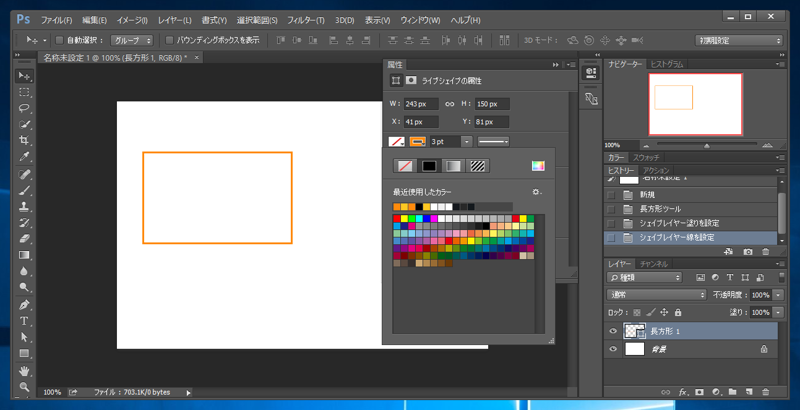Select シェイプレイヤー塗りを設定 history state

(692, 223)
